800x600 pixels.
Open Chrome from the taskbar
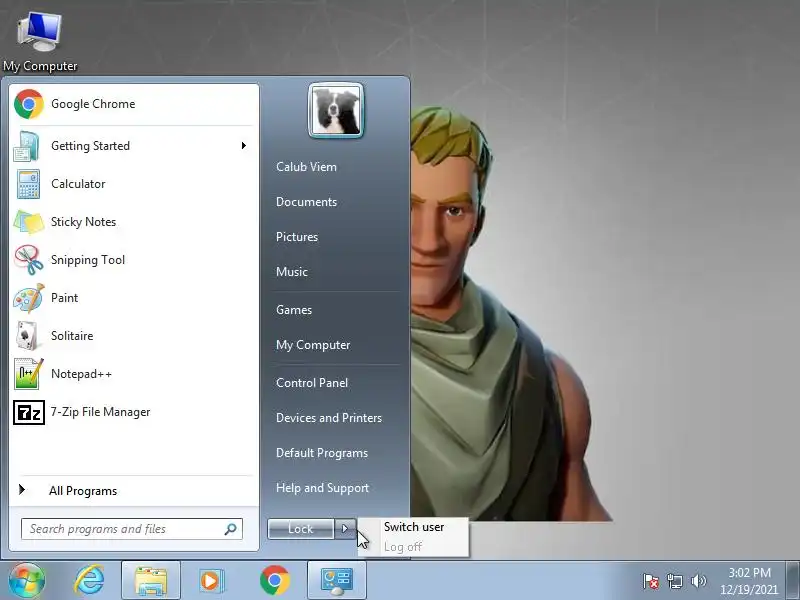tap(274, 581)
